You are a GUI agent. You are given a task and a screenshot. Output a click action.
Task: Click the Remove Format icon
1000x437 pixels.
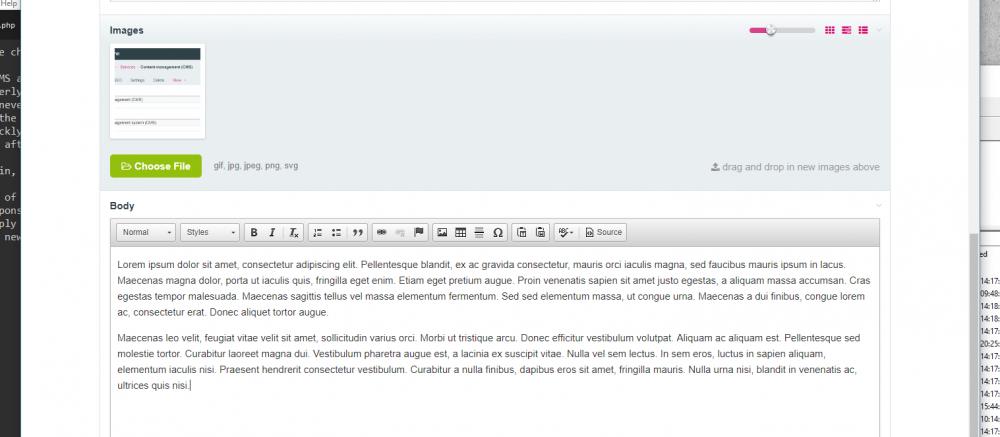tap(293, 232)
